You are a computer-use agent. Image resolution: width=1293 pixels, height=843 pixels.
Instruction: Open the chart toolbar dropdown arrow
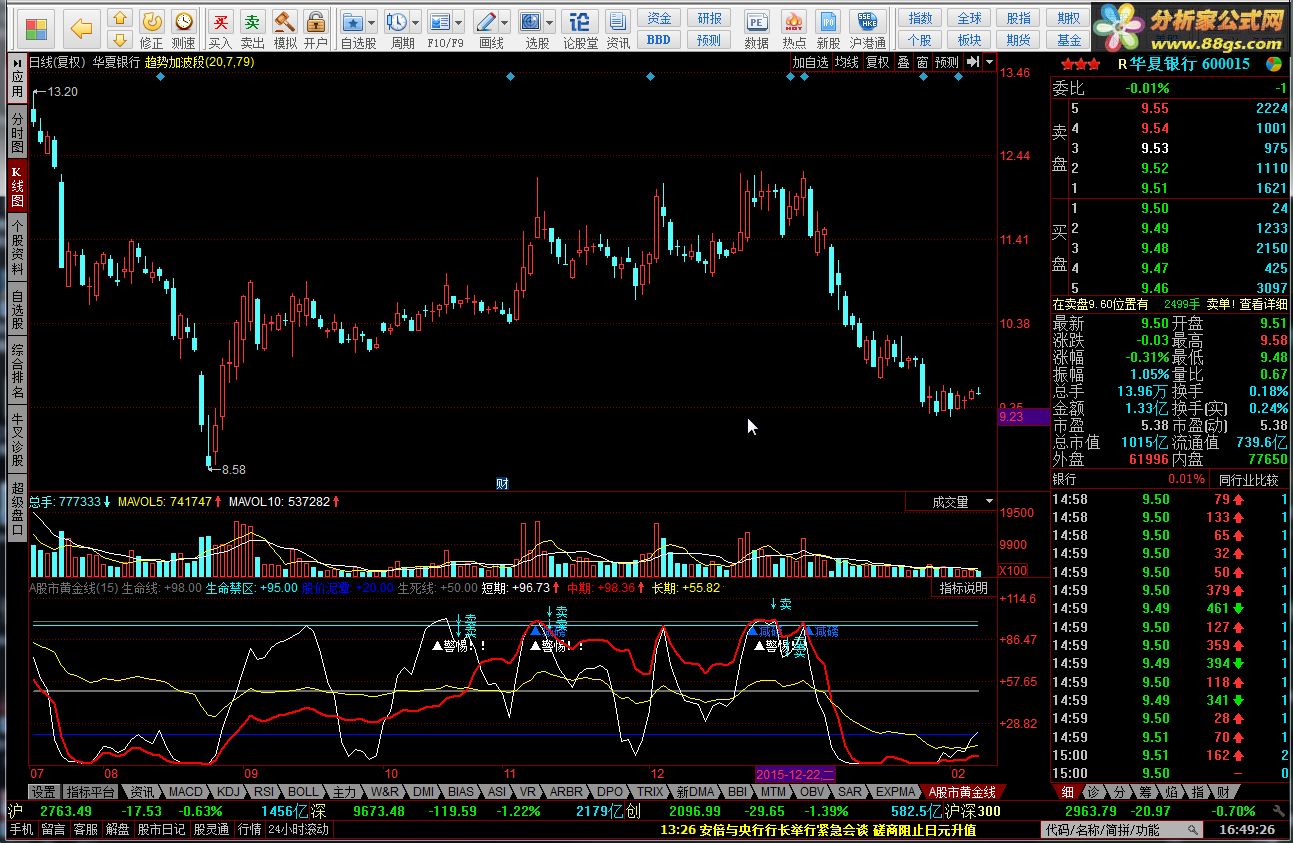[989, 62]
